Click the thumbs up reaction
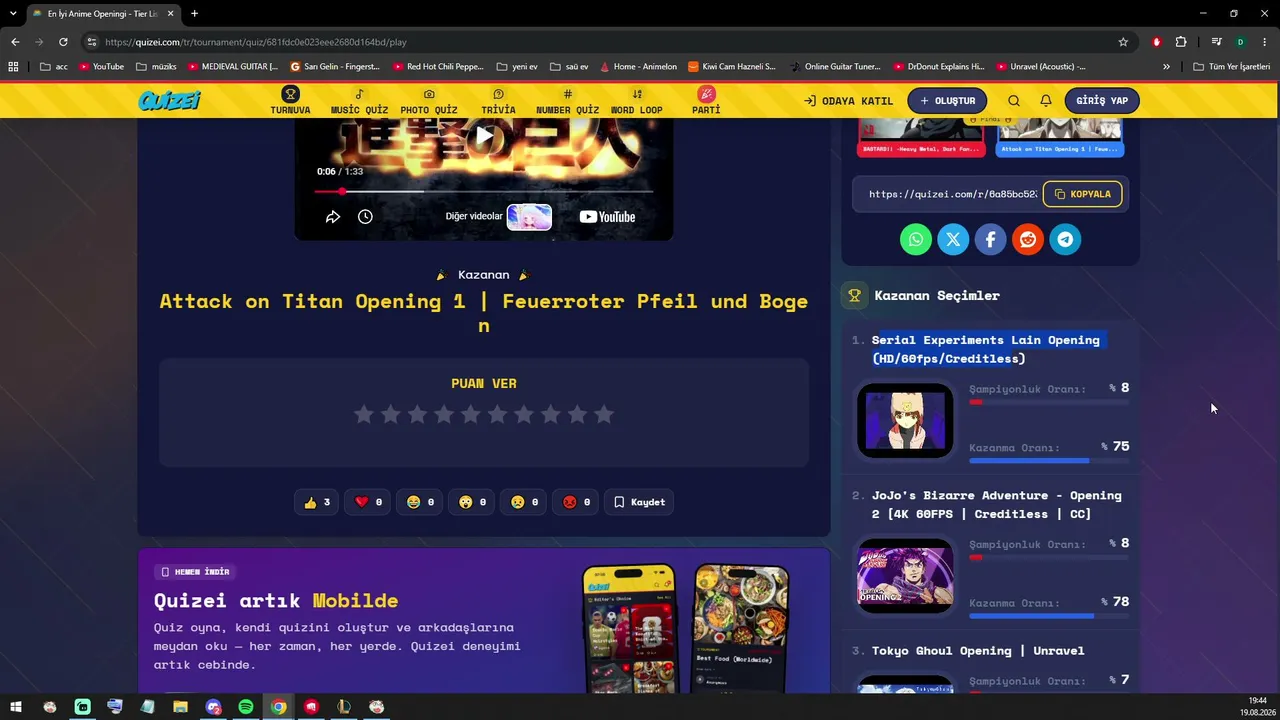Viewport: 1280px width, 720px height. click(x=317, y=502)
